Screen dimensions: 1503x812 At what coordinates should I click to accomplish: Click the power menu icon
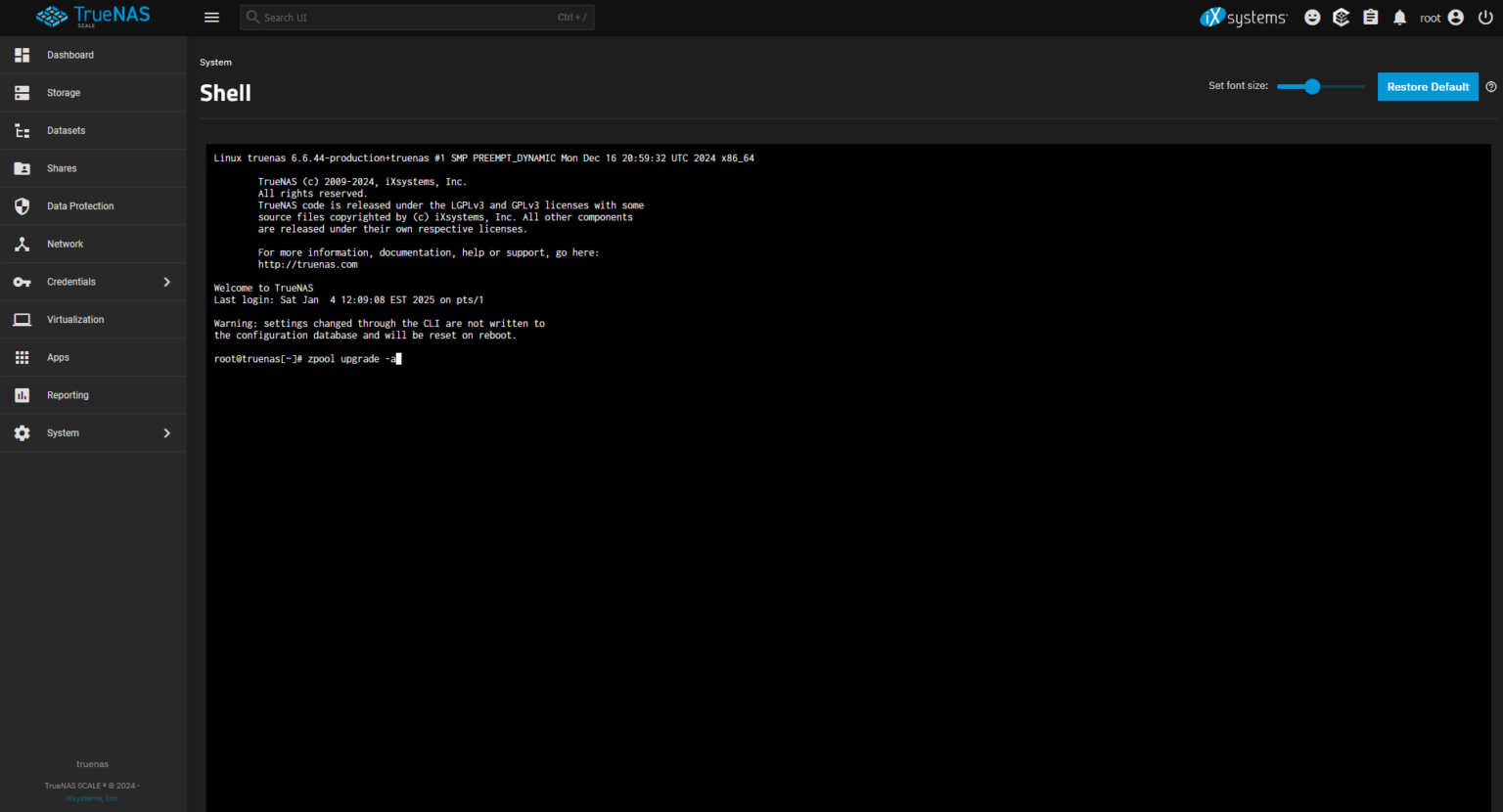1485,17
